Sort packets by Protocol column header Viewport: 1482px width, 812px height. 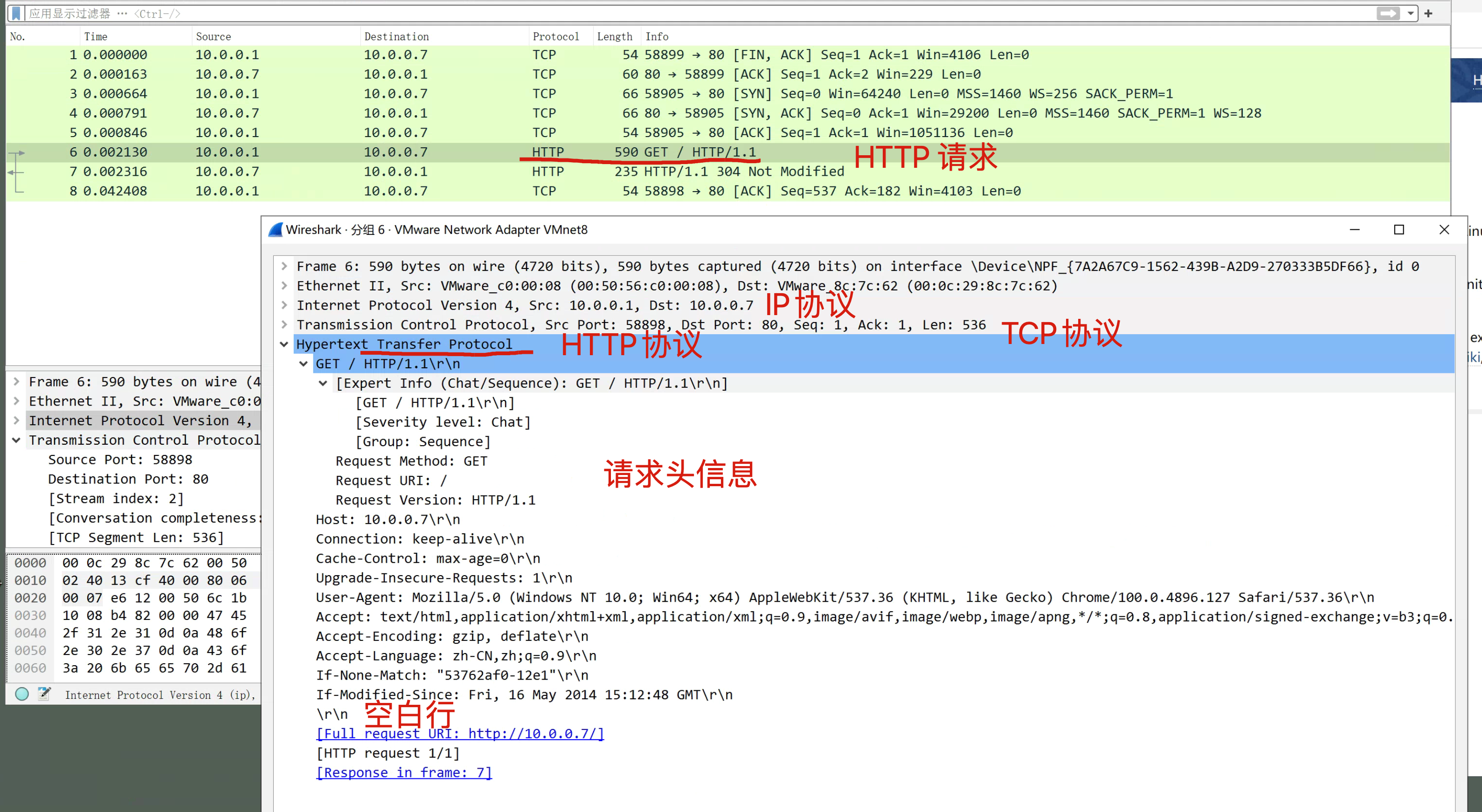(555, 36)
